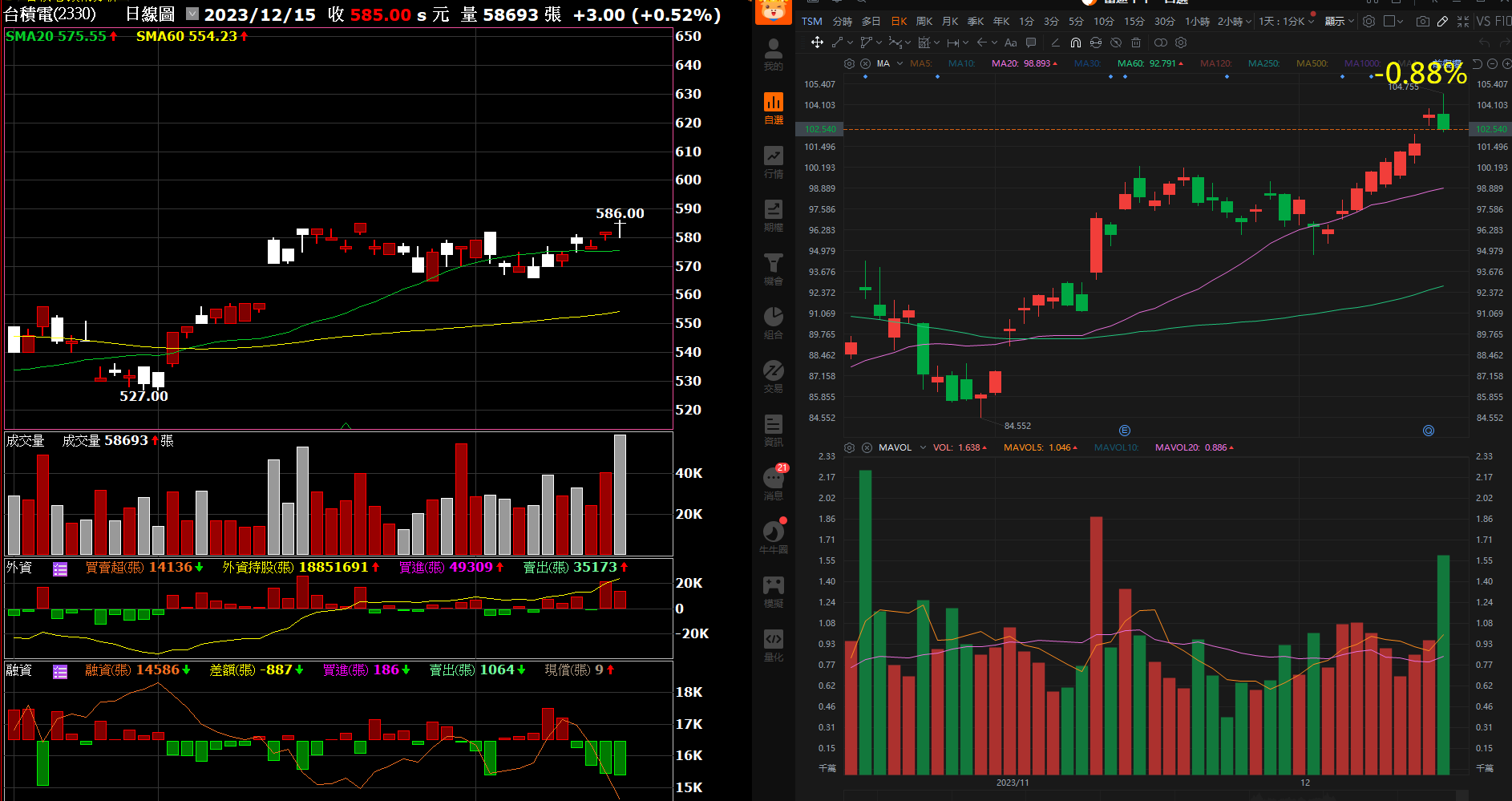This screenshot has width=1512, height=801.
Task: Select the comment bubble annotation tool
Action: (x=1031, y=42)
